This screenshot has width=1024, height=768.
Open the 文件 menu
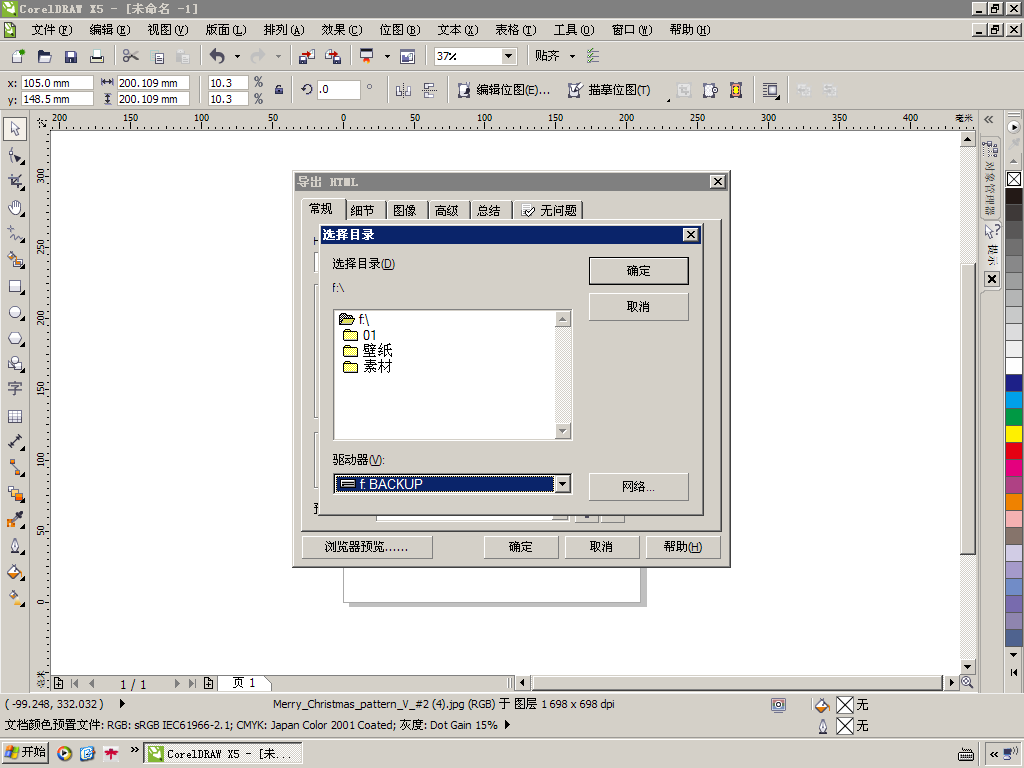(x=52, y=30)
